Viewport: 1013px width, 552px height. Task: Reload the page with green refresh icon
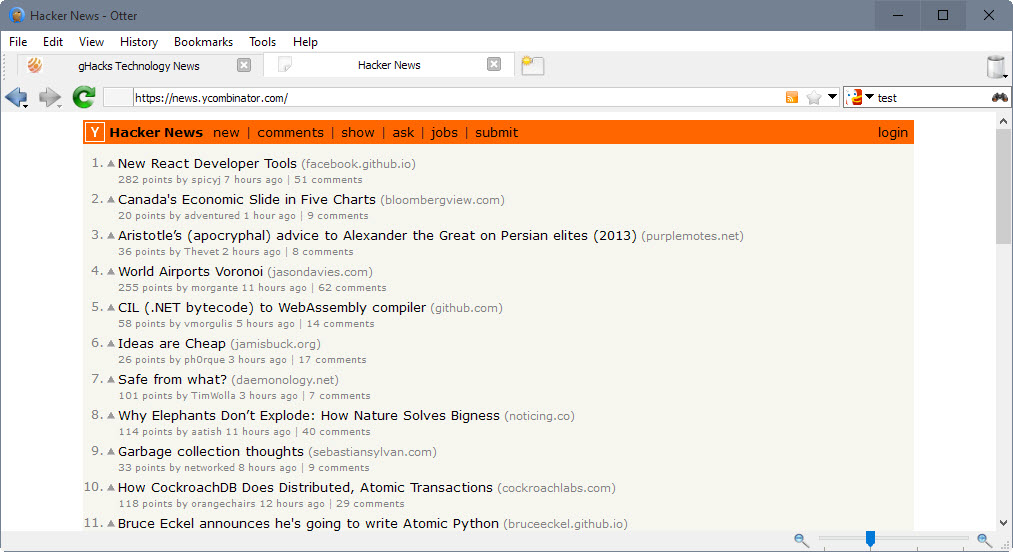coord(83,98)
